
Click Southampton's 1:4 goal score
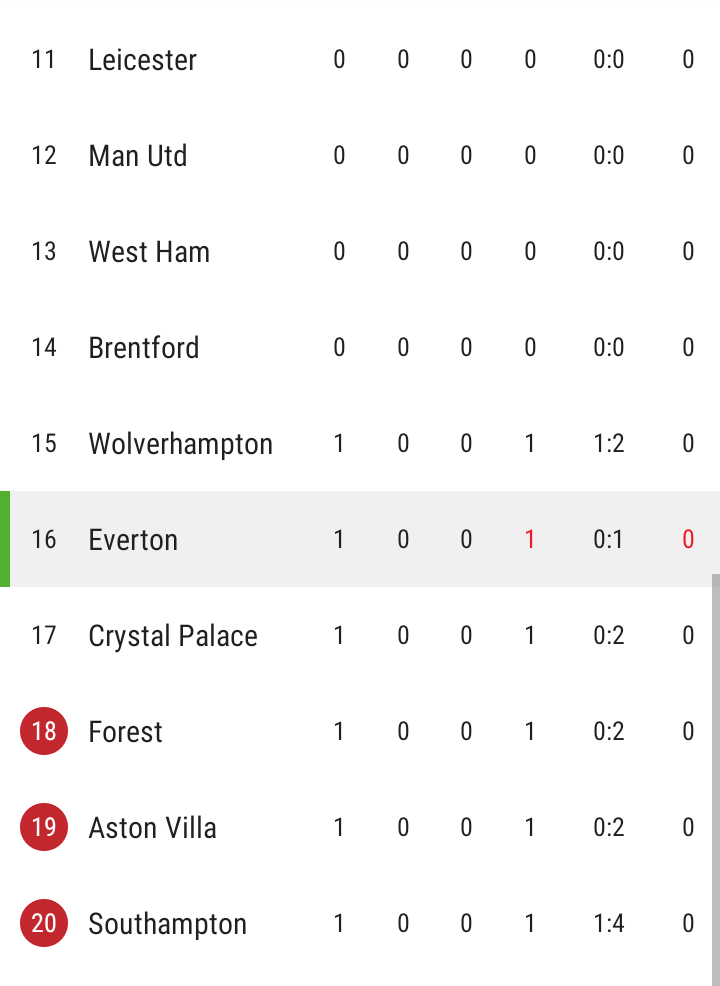[x=608, y=923]
